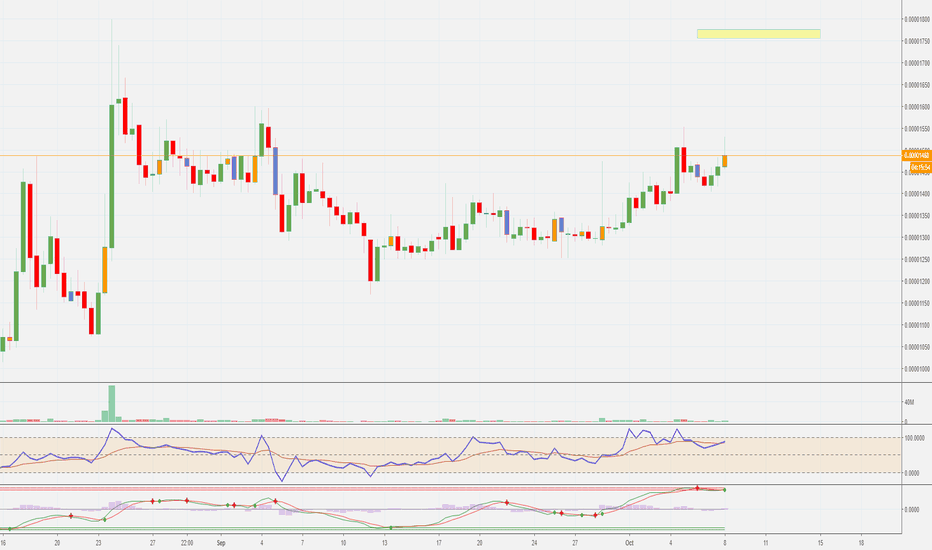Click the 0.00001600 price scale label
The image size is (932, 550).
point(917,107)
